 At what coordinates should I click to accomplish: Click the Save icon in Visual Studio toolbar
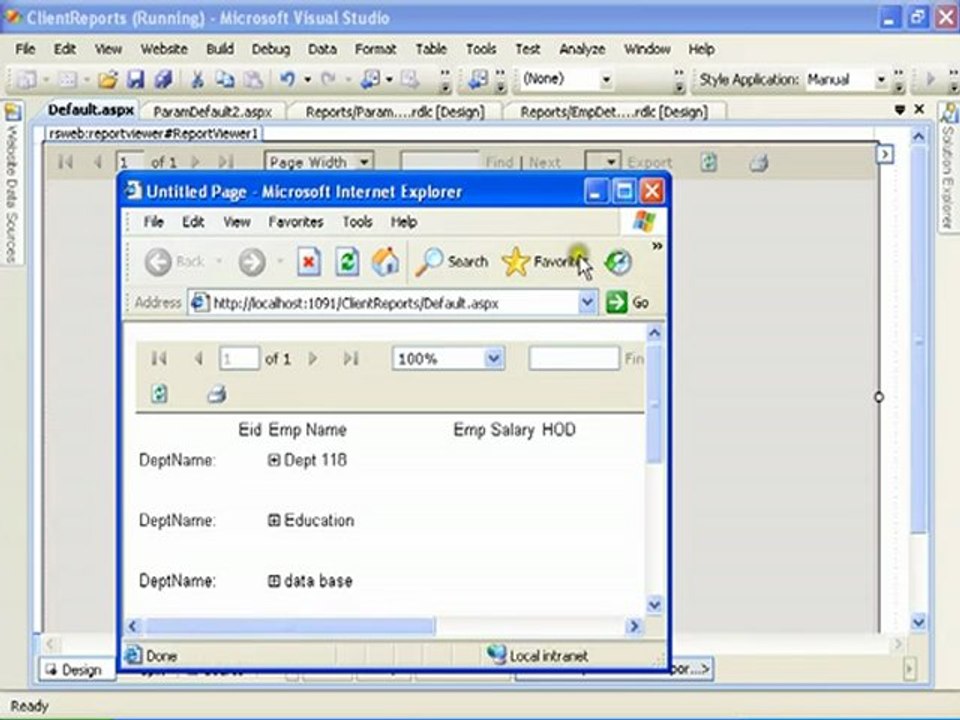(x=135, y=79)
